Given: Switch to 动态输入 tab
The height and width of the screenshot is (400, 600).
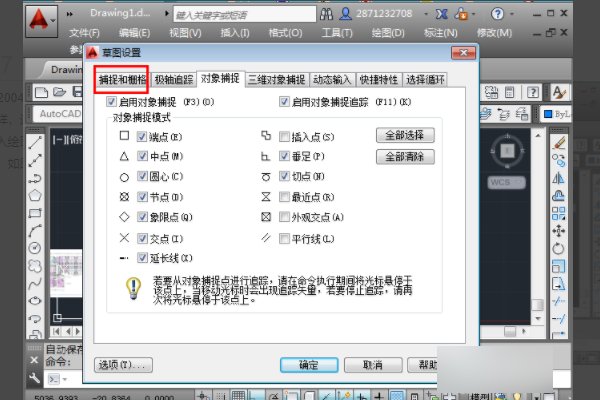Looking at the screenshot, I should [x=332, y=80].
